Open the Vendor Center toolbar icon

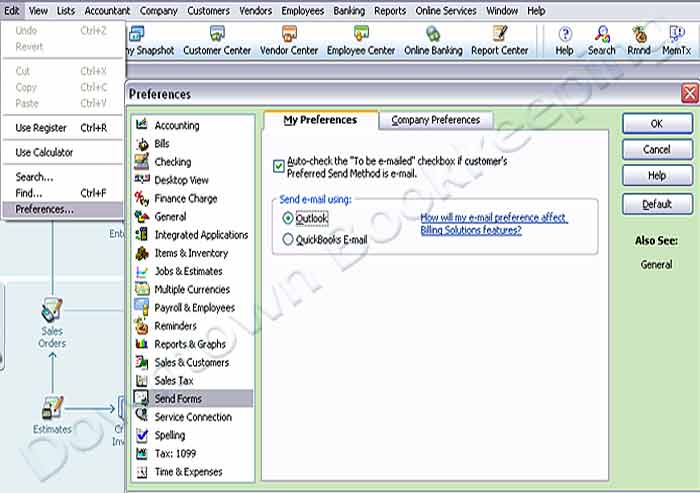(289, 34)
